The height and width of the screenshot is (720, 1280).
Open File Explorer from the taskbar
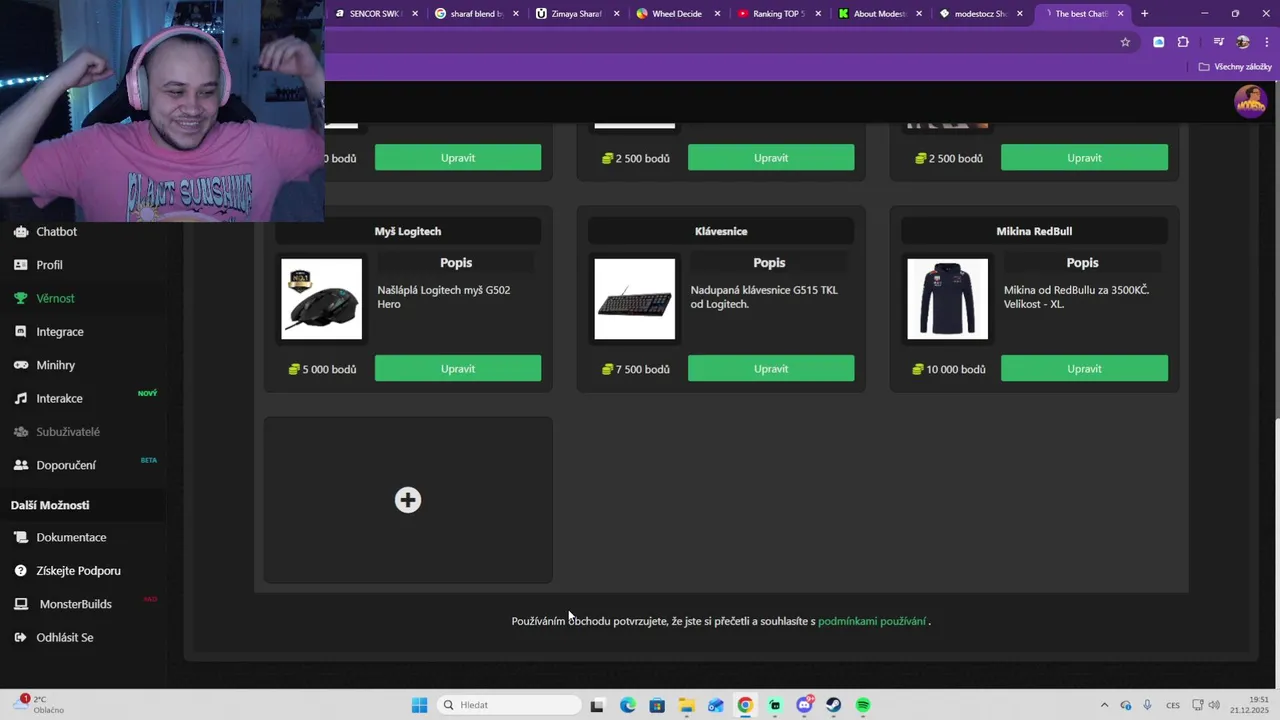click(x=686, y=705)
